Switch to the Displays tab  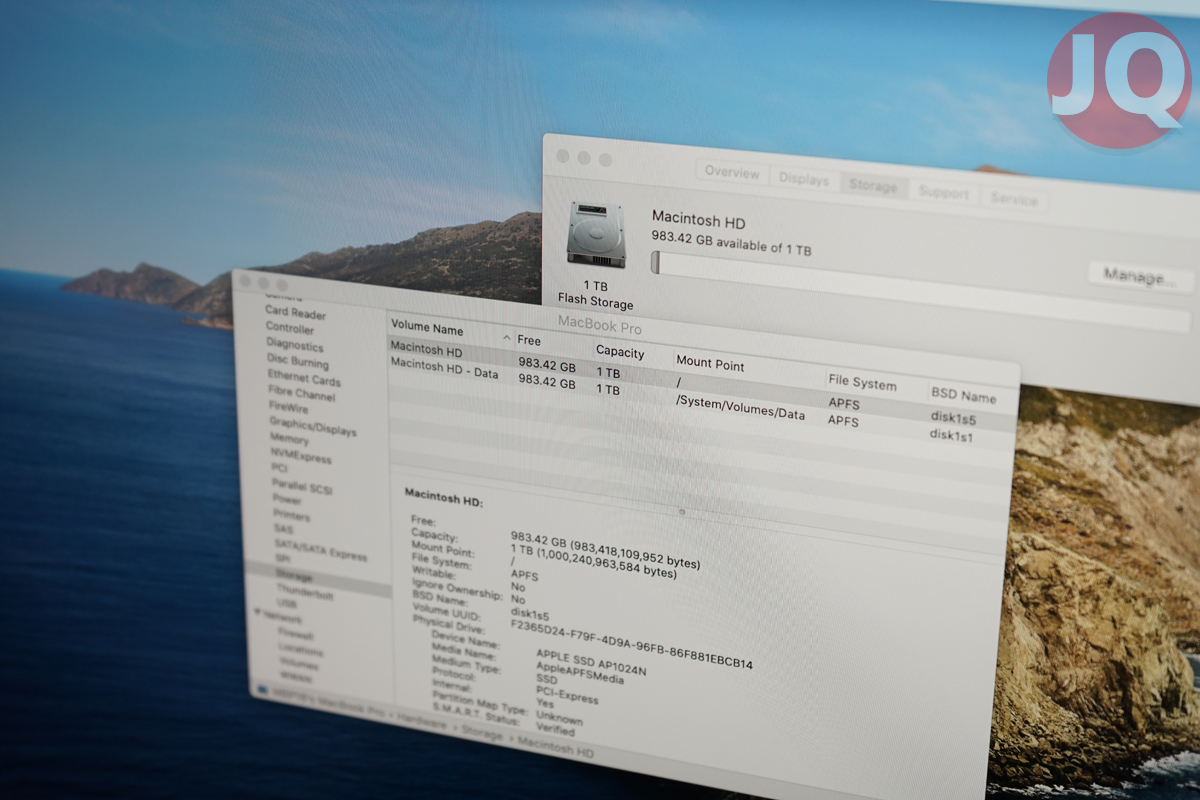tap(804, 180)
